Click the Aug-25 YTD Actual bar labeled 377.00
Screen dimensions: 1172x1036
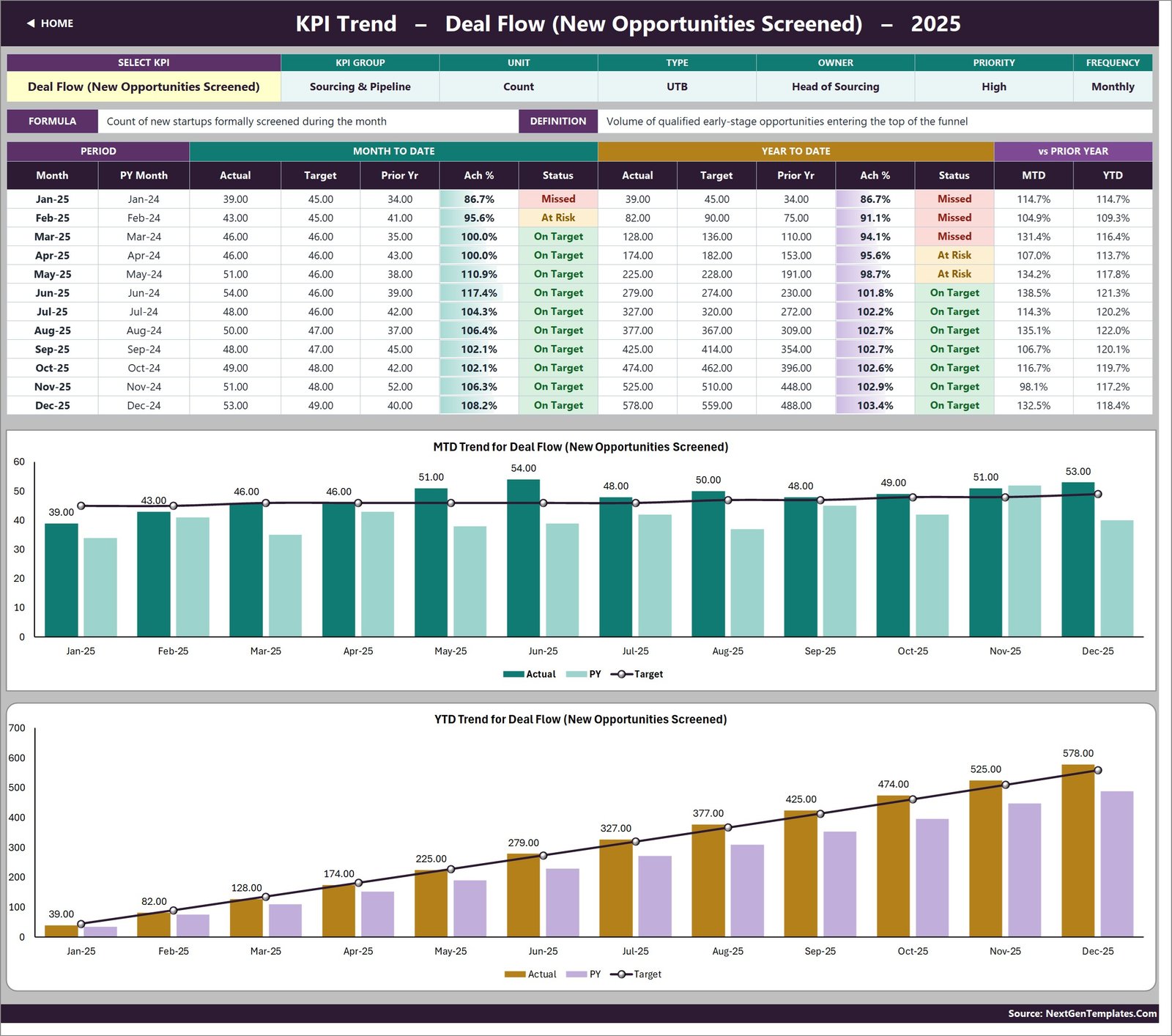[708, 881]
